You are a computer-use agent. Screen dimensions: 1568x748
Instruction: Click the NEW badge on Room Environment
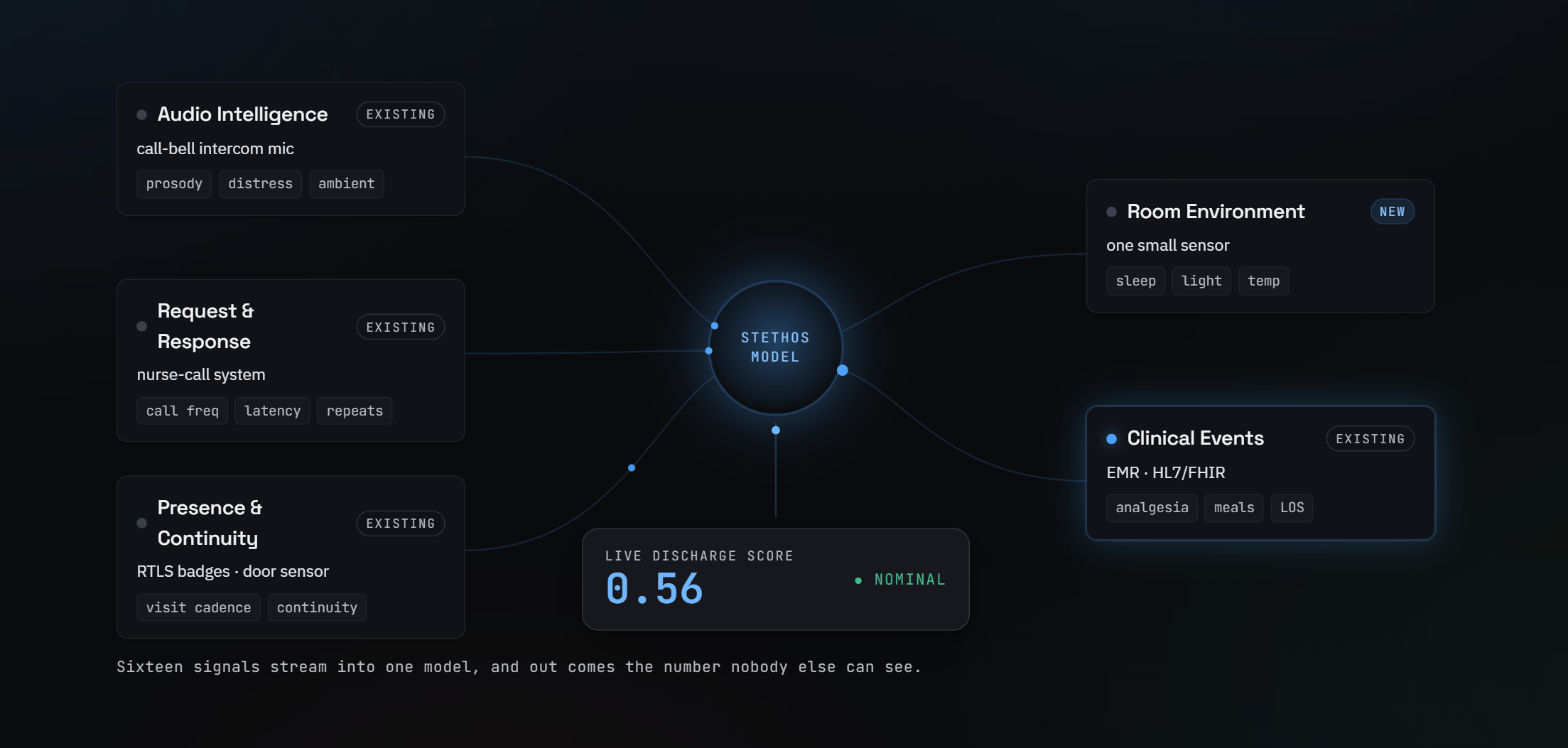(1392, 212)
